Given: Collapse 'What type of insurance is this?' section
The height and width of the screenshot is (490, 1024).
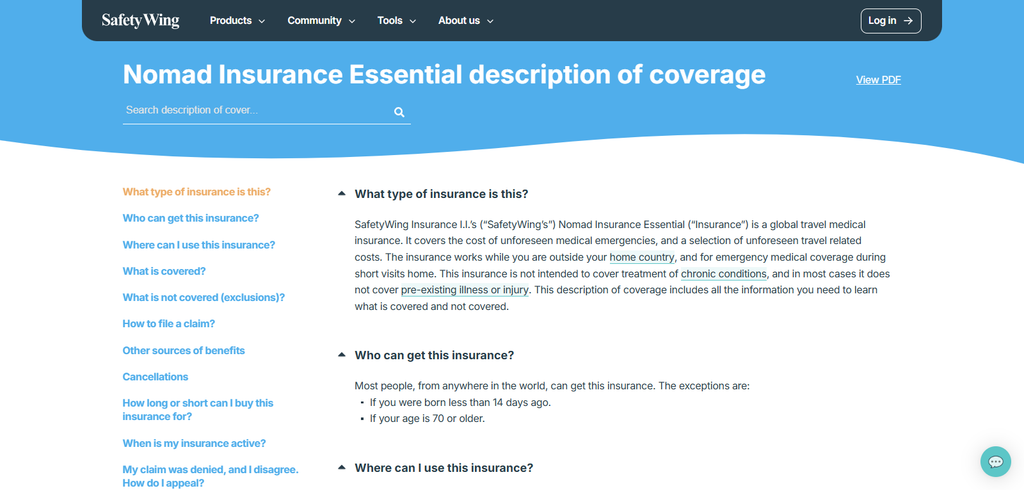Looking at the screenshot, I should pyautogui.click(x=342, y=194).
